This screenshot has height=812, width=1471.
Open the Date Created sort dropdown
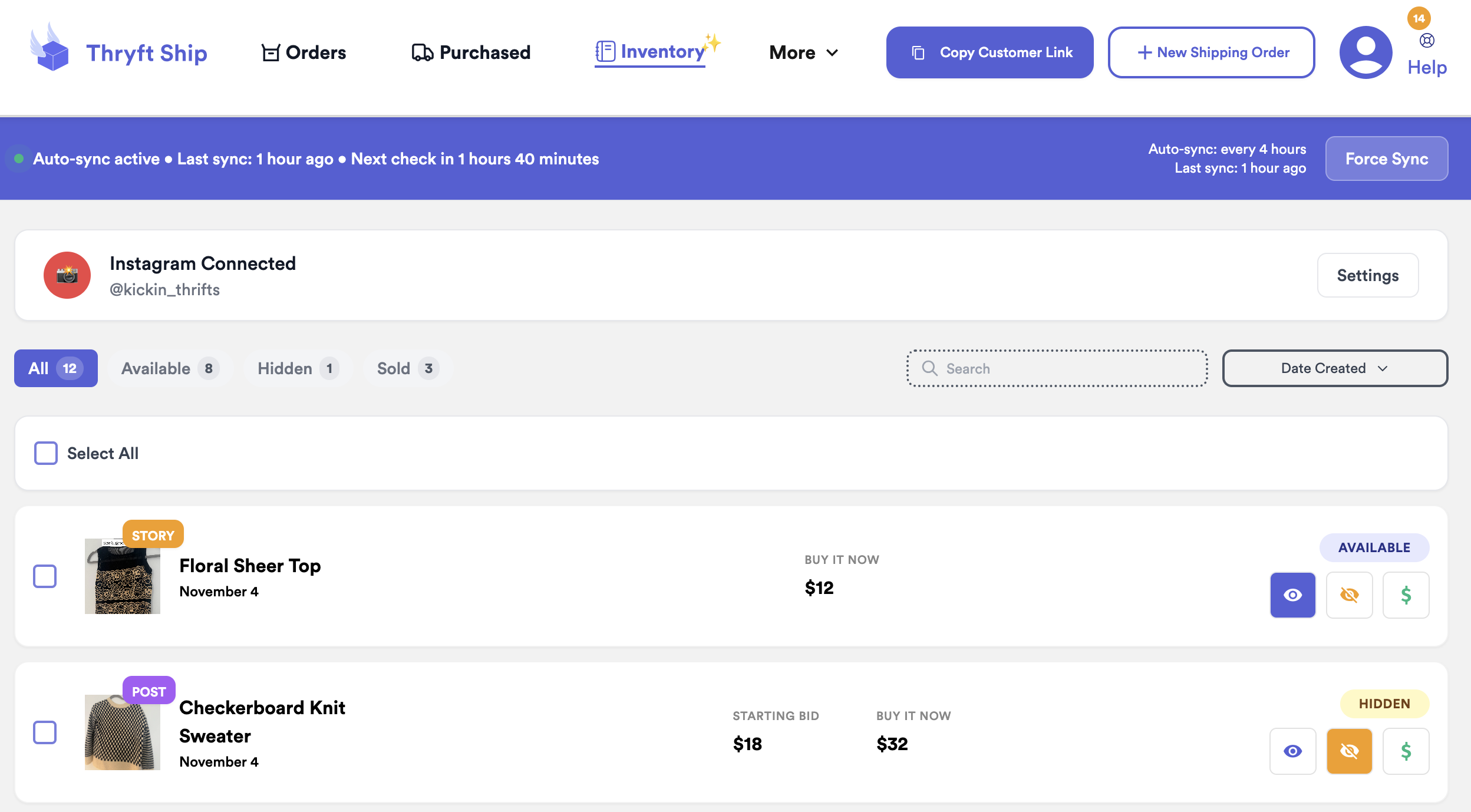pos(1334,368)
